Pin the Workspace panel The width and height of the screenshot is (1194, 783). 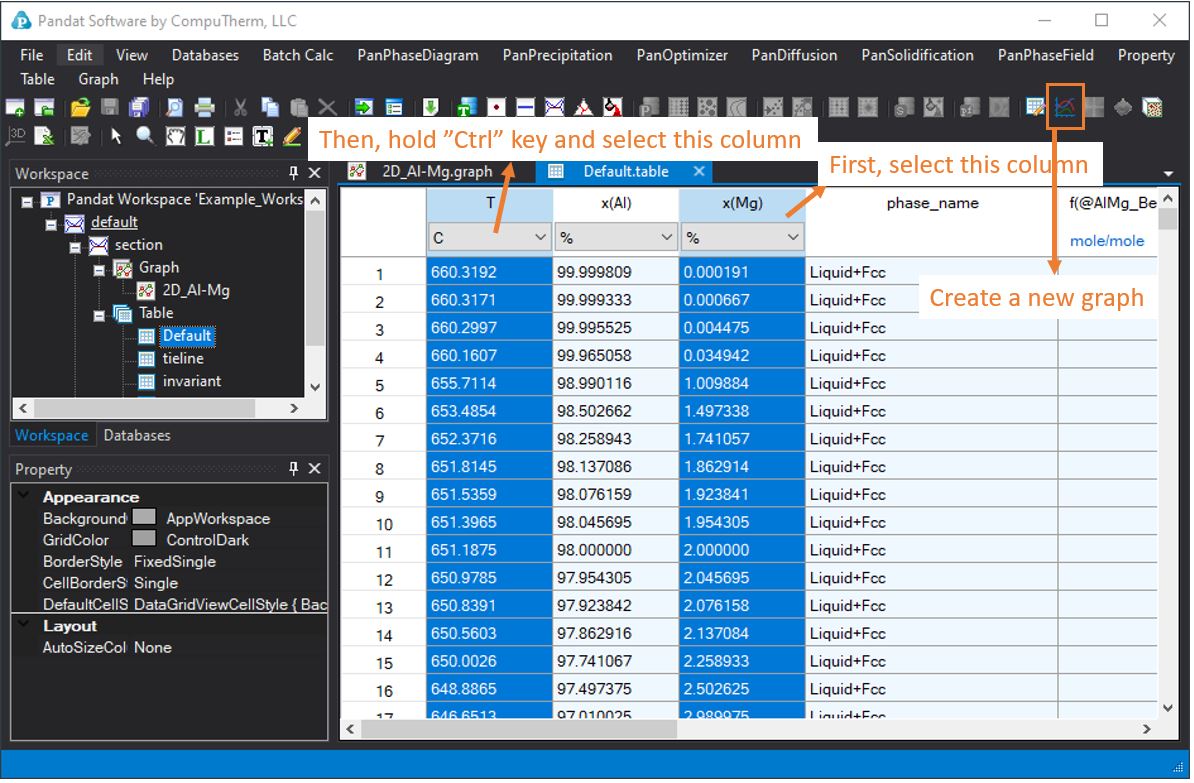(294, 174)
